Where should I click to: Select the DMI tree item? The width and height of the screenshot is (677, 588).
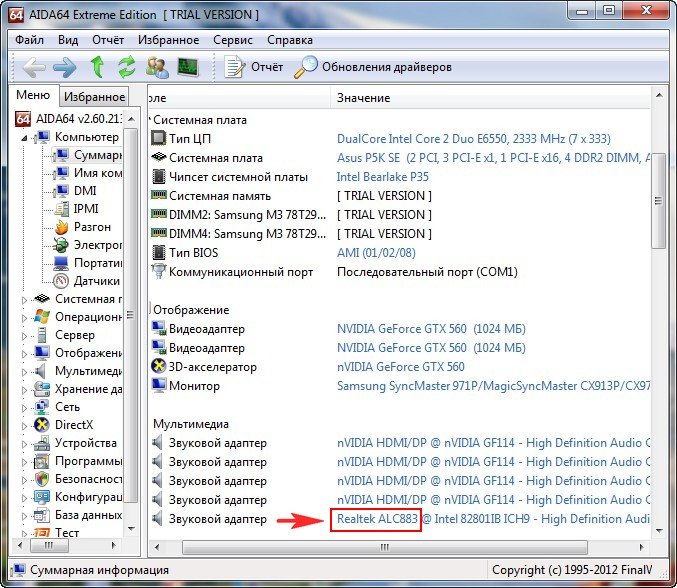[x=76, y=191]
